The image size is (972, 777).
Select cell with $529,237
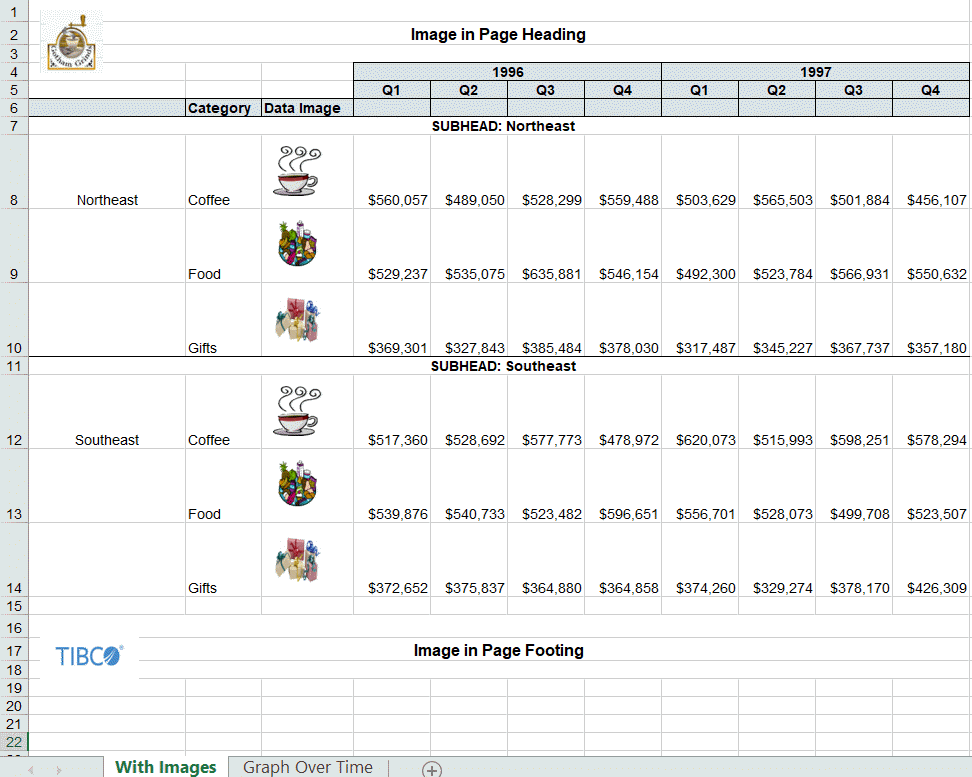click(392, 246)
